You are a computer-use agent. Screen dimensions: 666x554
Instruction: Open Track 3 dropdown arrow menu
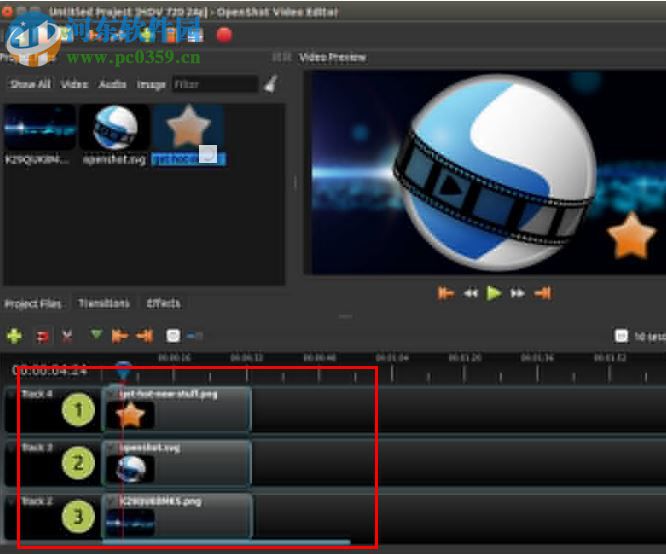[x=11, y=448]
